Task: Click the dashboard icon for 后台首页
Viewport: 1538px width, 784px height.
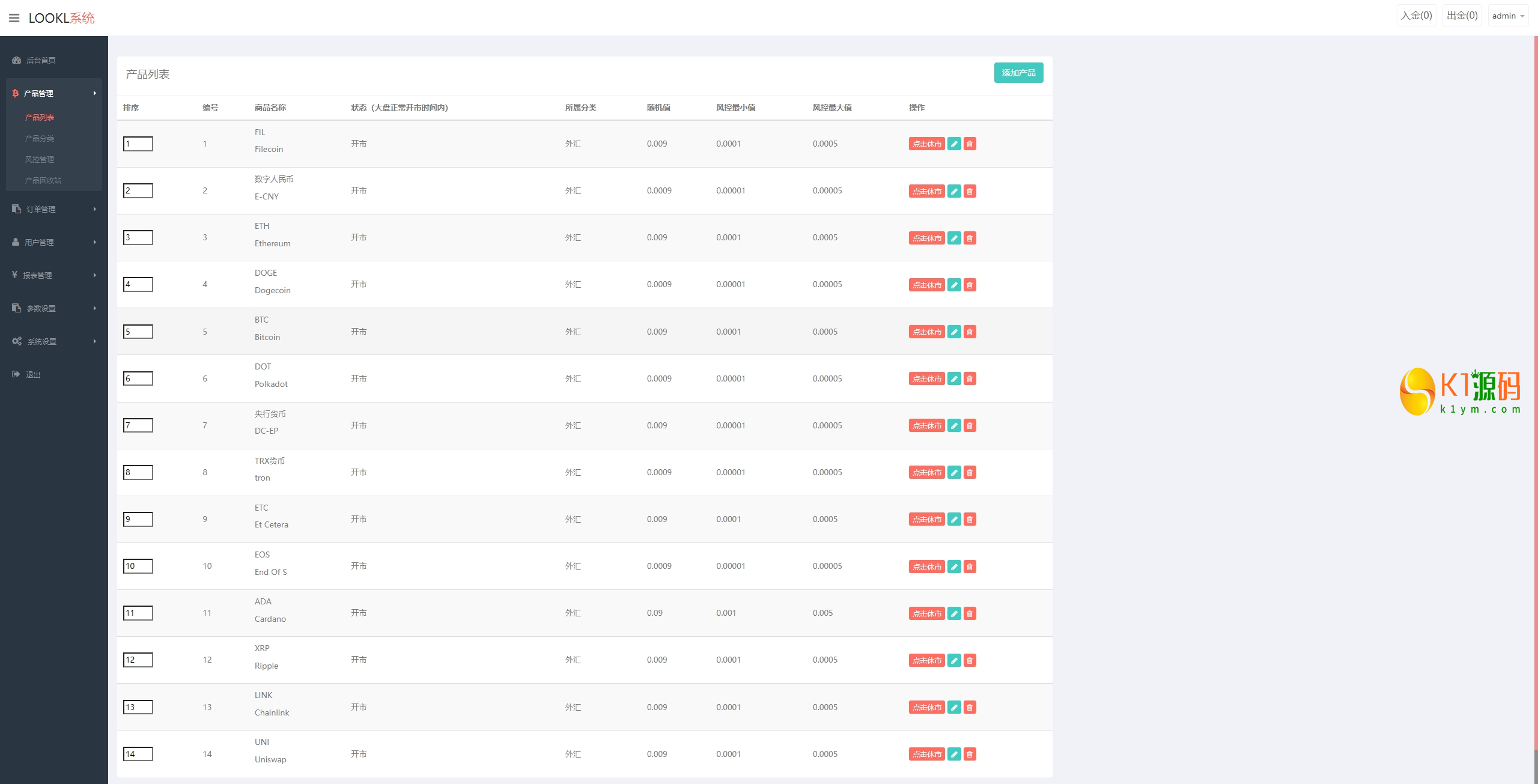Action: tap(17, 60)
